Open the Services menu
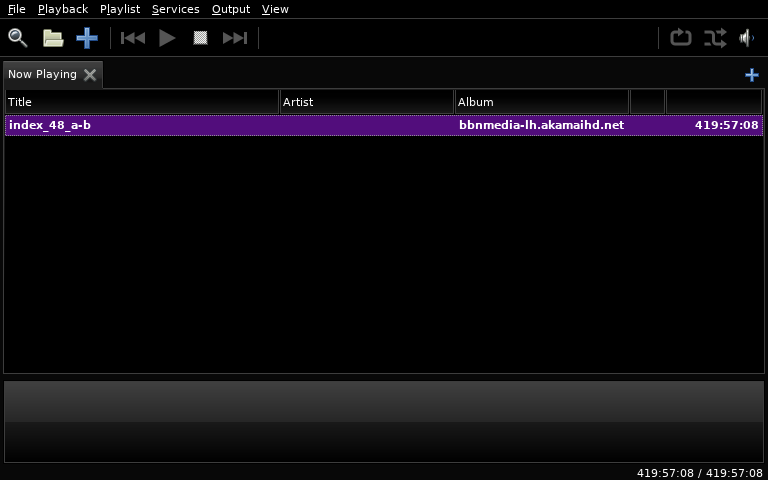768x480 pixels. [176, 9]
